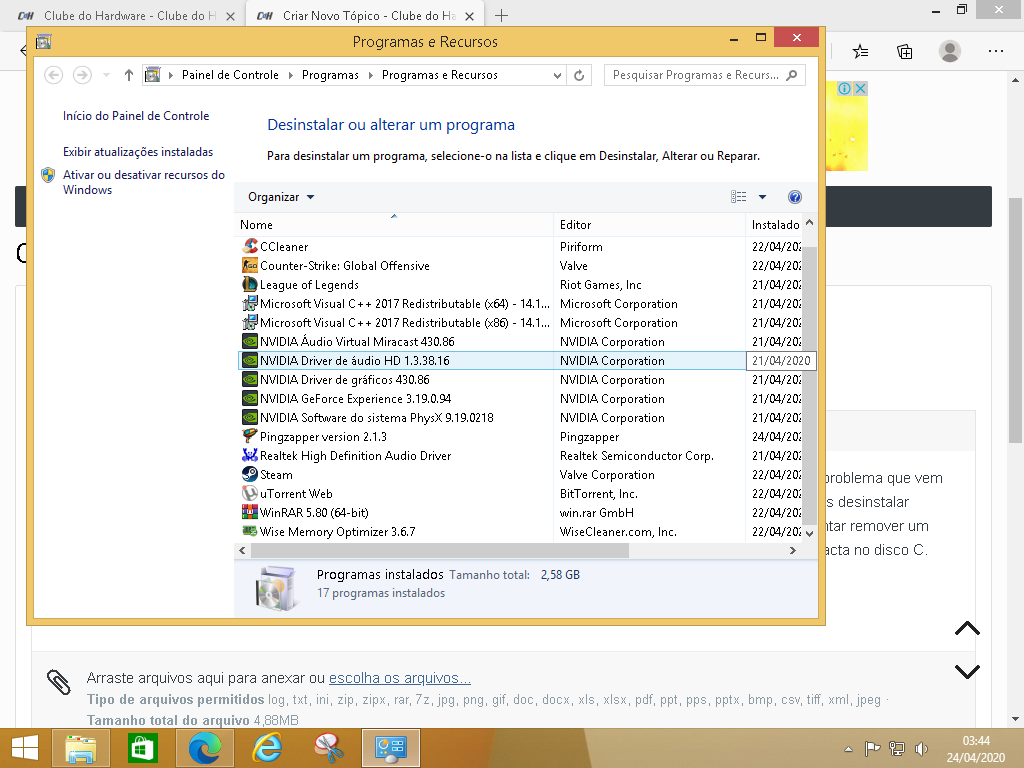This screenshot has height=768, width=1024.
Task: Open the Organizar dropdown menu
Action: 281,197
